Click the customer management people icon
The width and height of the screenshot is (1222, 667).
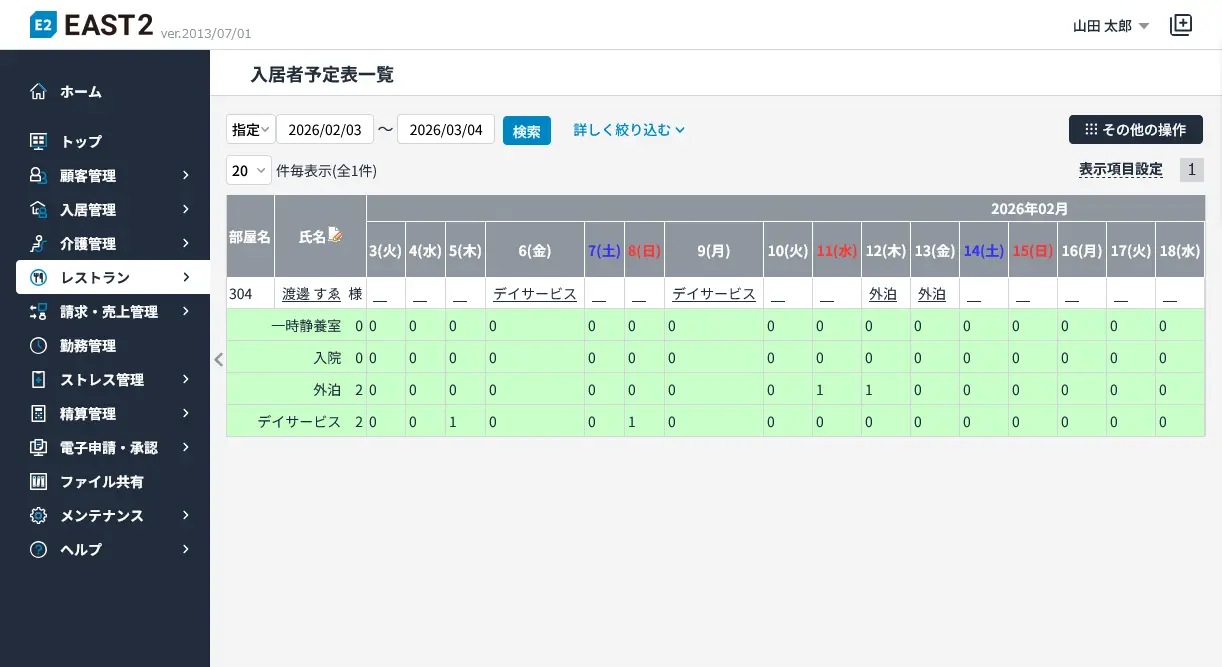coord(38,176)
